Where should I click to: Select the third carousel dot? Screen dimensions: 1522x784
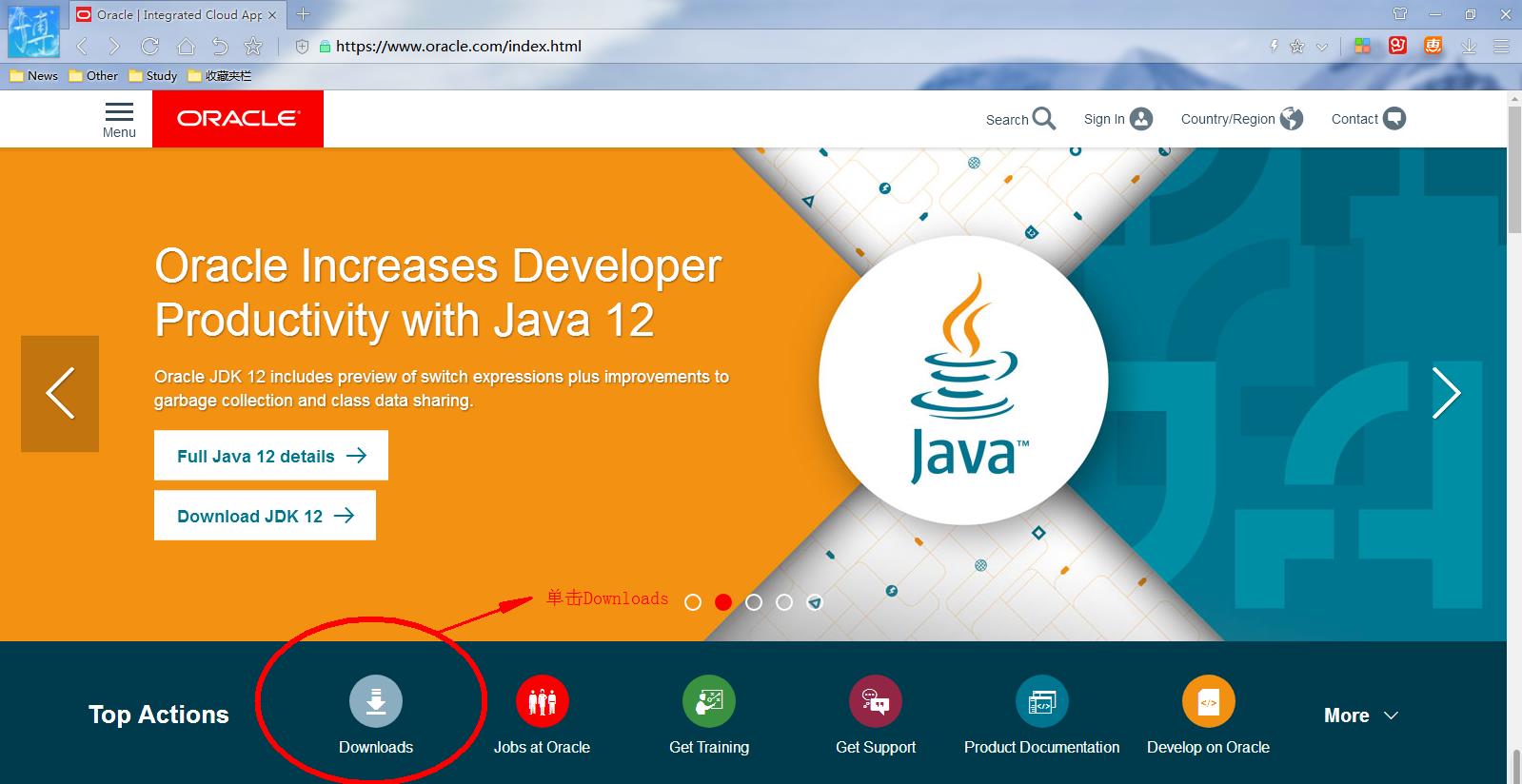(x=754, y=602)
